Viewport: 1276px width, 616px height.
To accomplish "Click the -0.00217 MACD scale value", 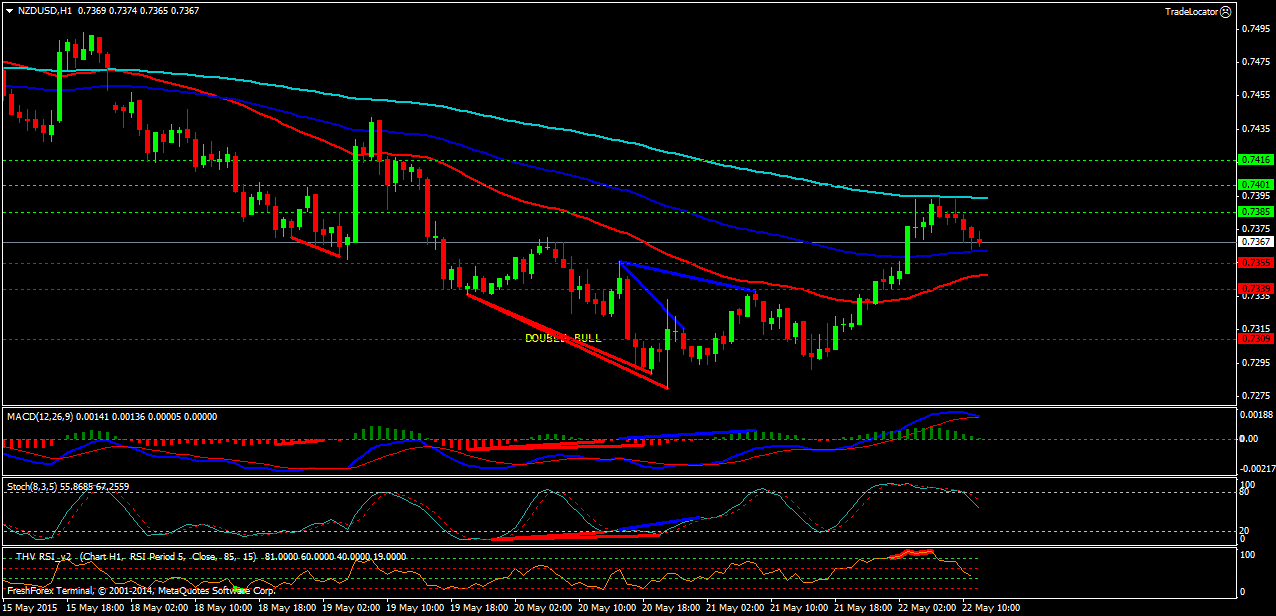I will (x=1256, y=468).
